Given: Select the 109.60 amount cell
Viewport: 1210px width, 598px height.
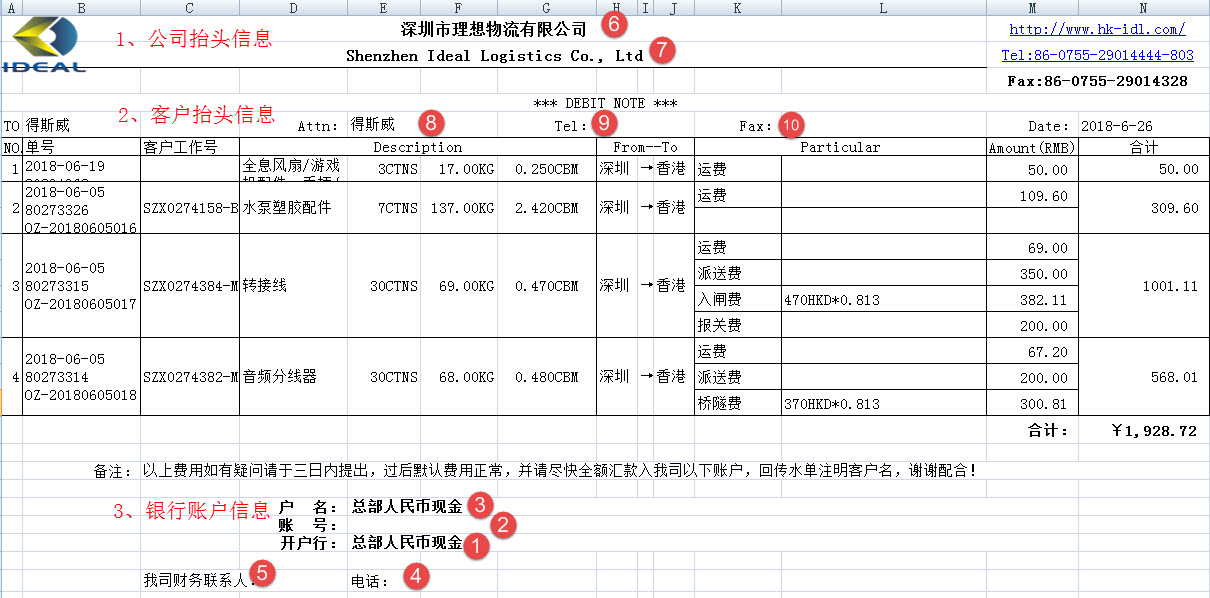Looking at the screenshot, I should click(1032, 195).
